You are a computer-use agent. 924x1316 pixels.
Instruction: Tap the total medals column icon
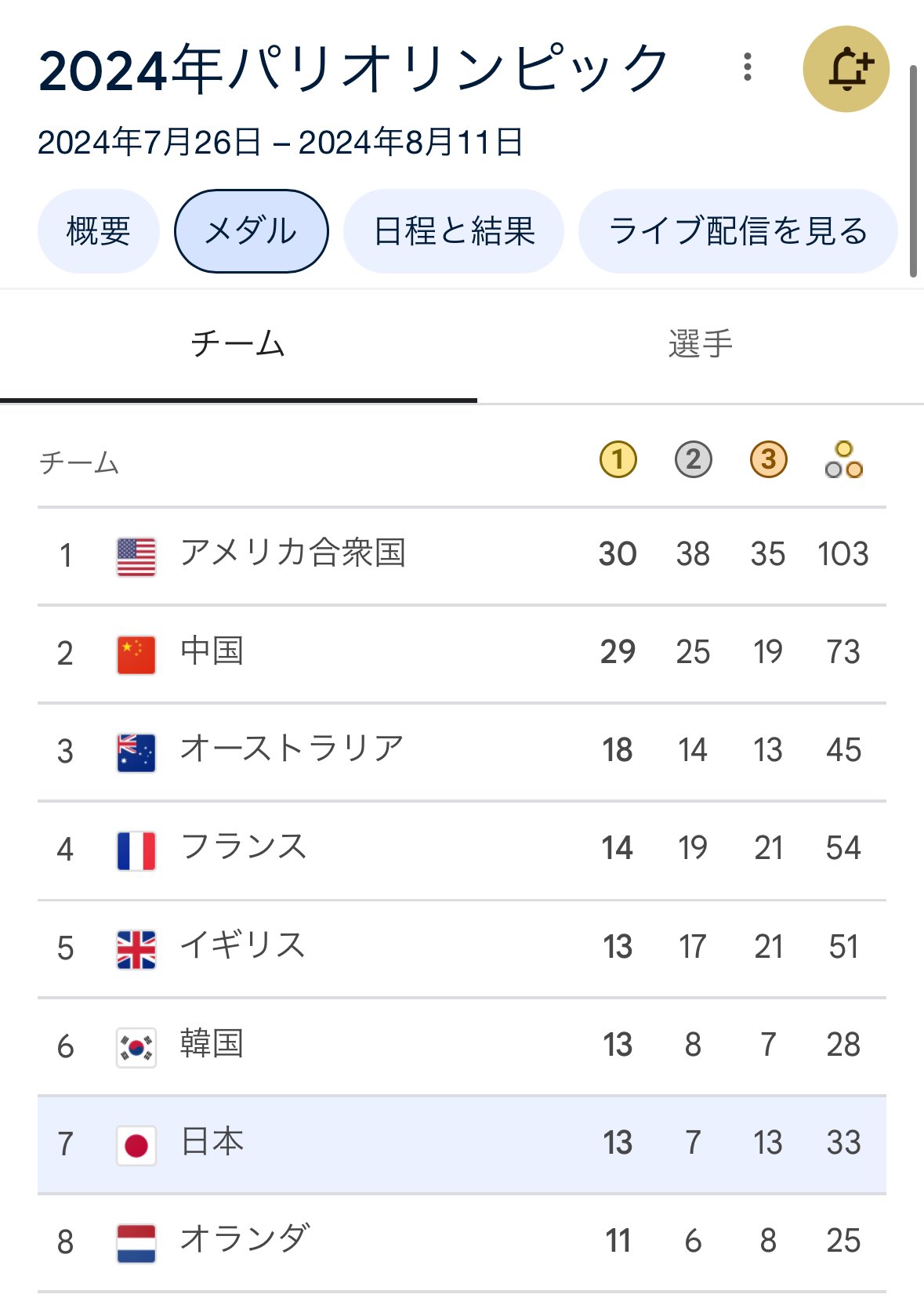coord(843,460)
